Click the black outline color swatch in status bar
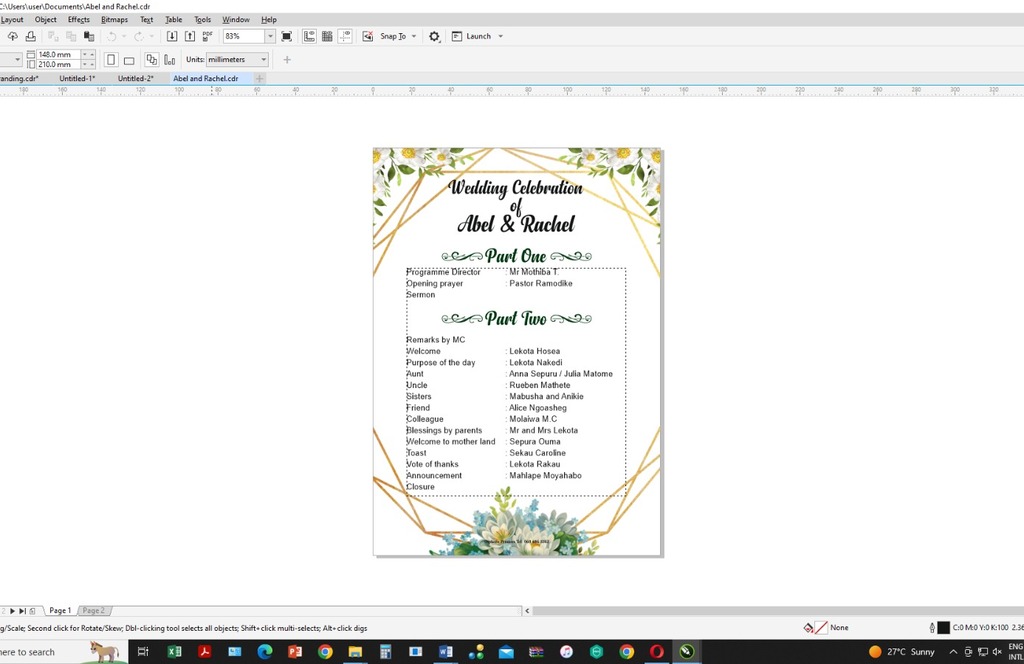The image size is (1024, 664). coord(943,627)
